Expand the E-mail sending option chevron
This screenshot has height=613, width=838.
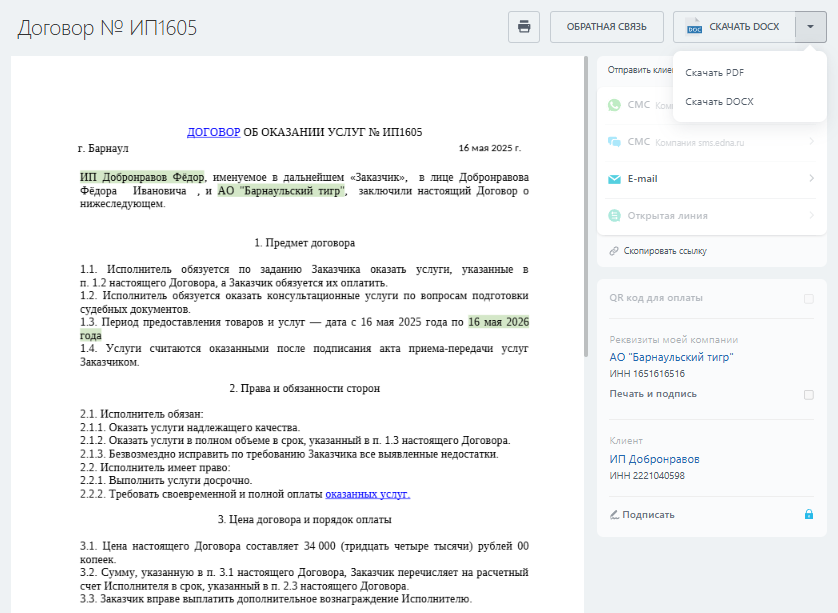(811, 179)
